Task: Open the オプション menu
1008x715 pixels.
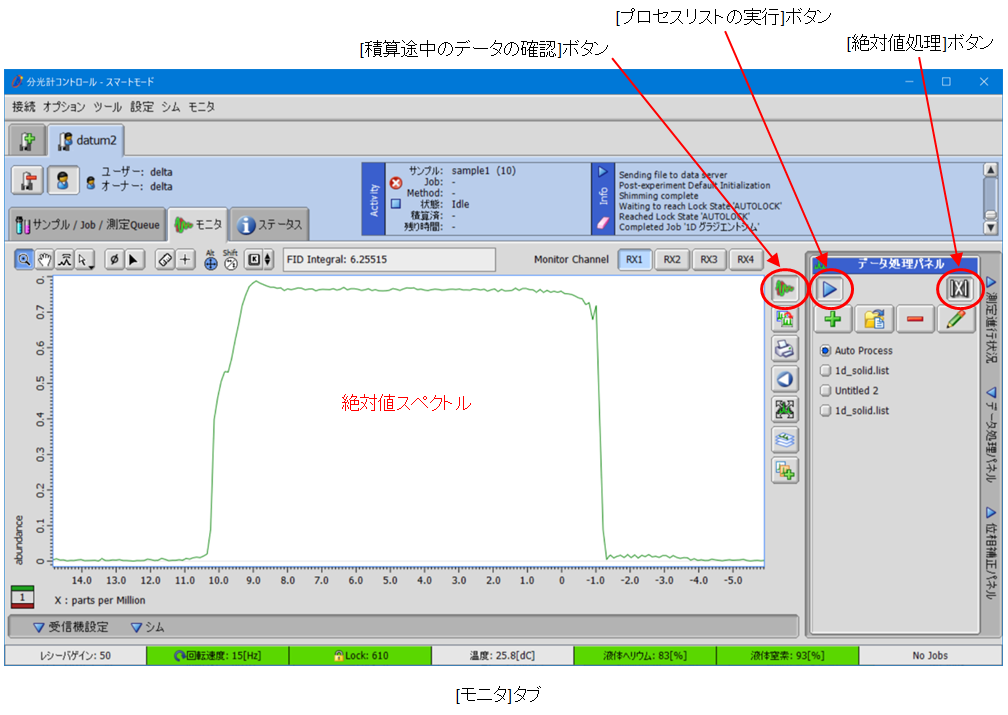Action: 64,106
